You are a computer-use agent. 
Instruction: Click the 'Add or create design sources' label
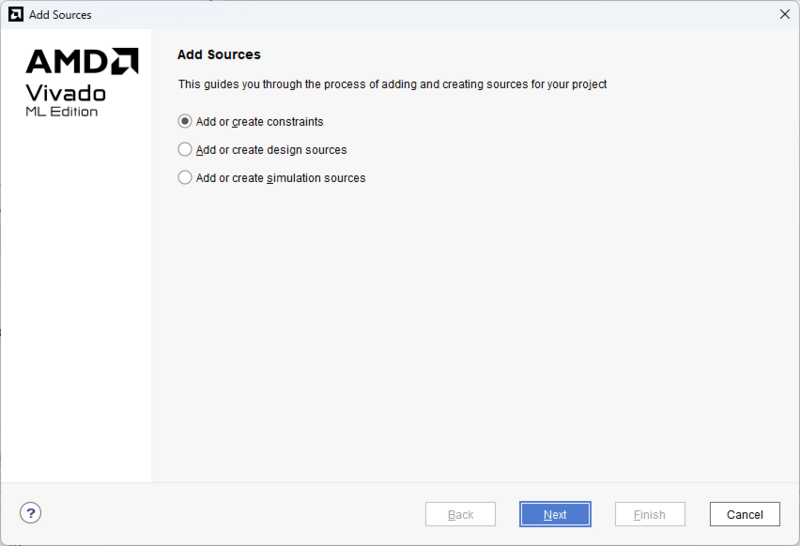click(271, 150)
